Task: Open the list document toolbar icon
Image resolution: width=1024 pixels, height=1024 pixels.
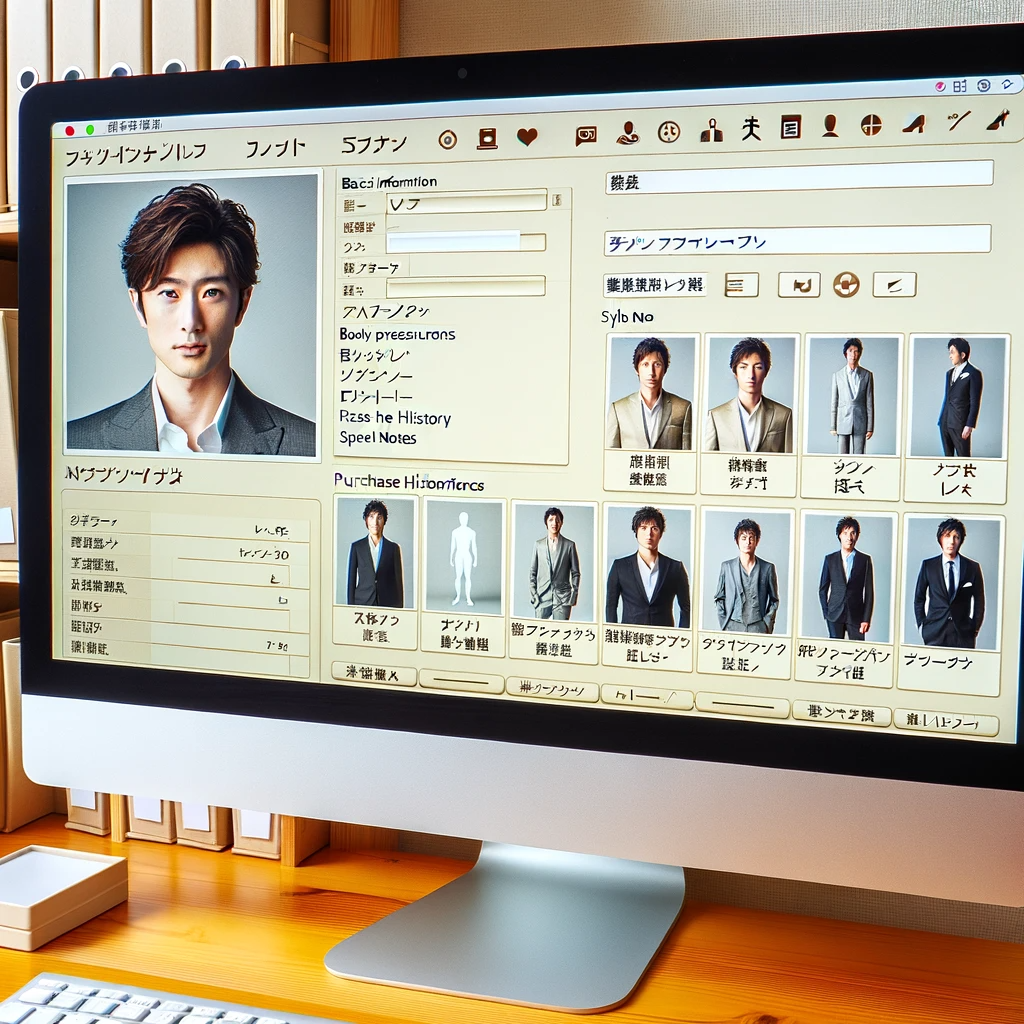Action: pos(791,127)
